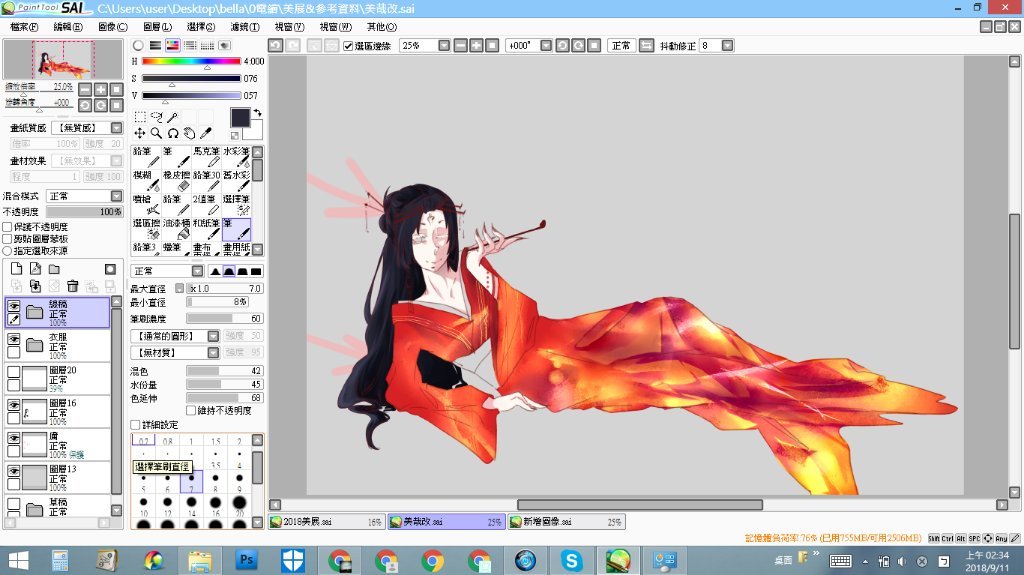This screenshot has height=575, width=1024.
Task: Open the 編輯 menu
Action: point(68,27)
